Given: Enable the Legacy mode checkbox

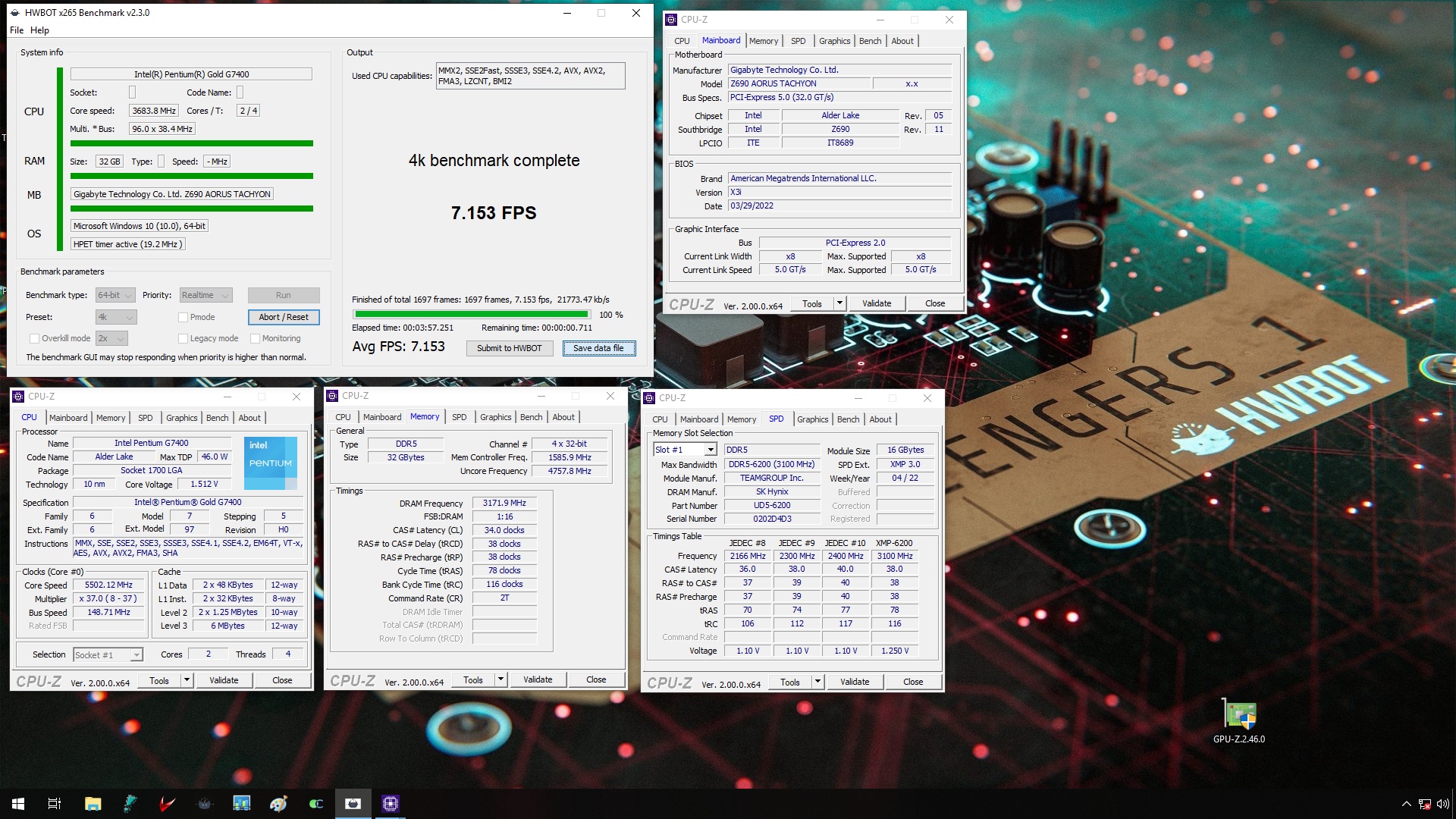Looking at the screenshot, I should (x=183, y=338).
